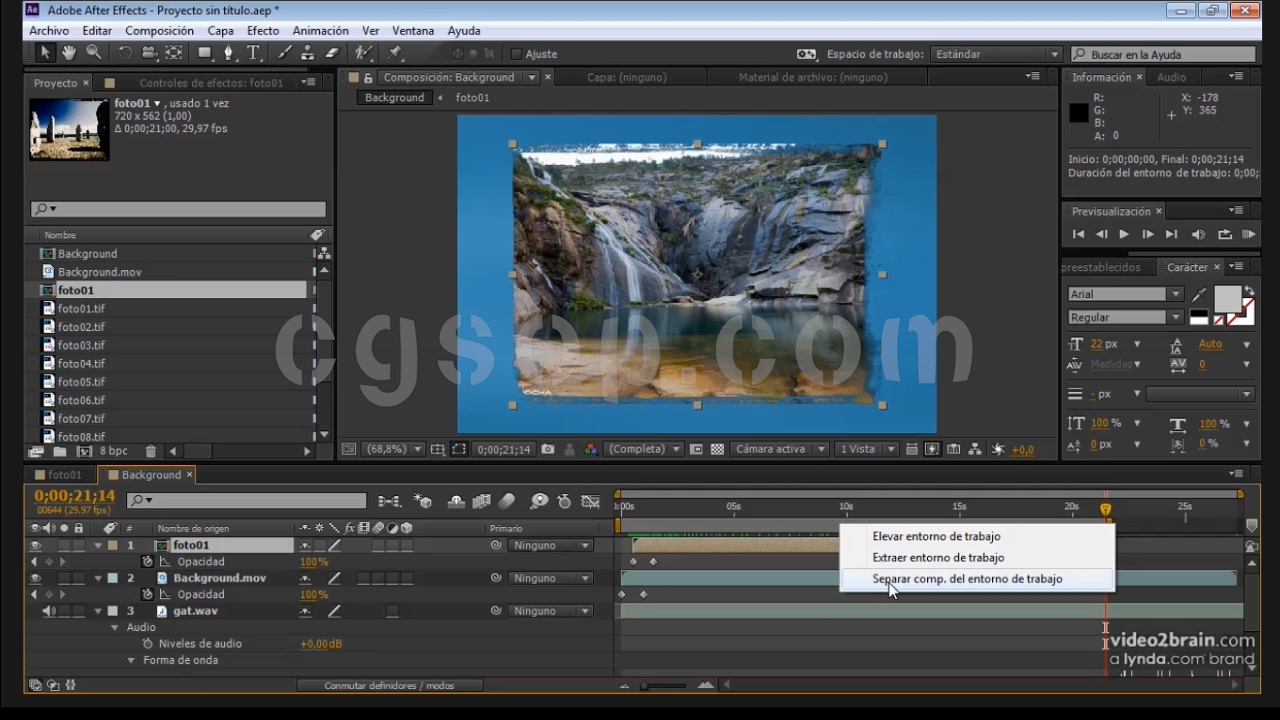The image size is (1280, 720).
Task: Click the Play button in Previsualización panel
Action: click(x=1124, y=234)
